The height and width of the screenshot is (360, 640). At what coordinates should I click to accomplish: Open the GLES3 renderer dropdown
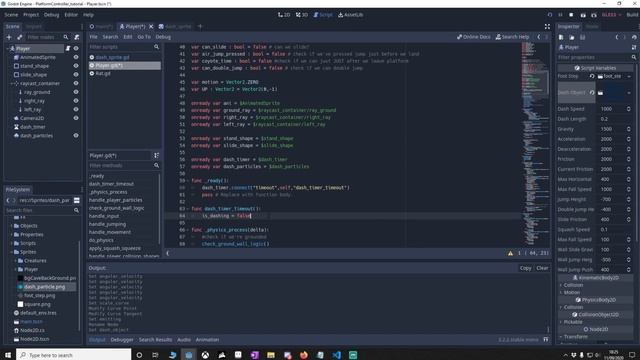(x=611, y=15)
